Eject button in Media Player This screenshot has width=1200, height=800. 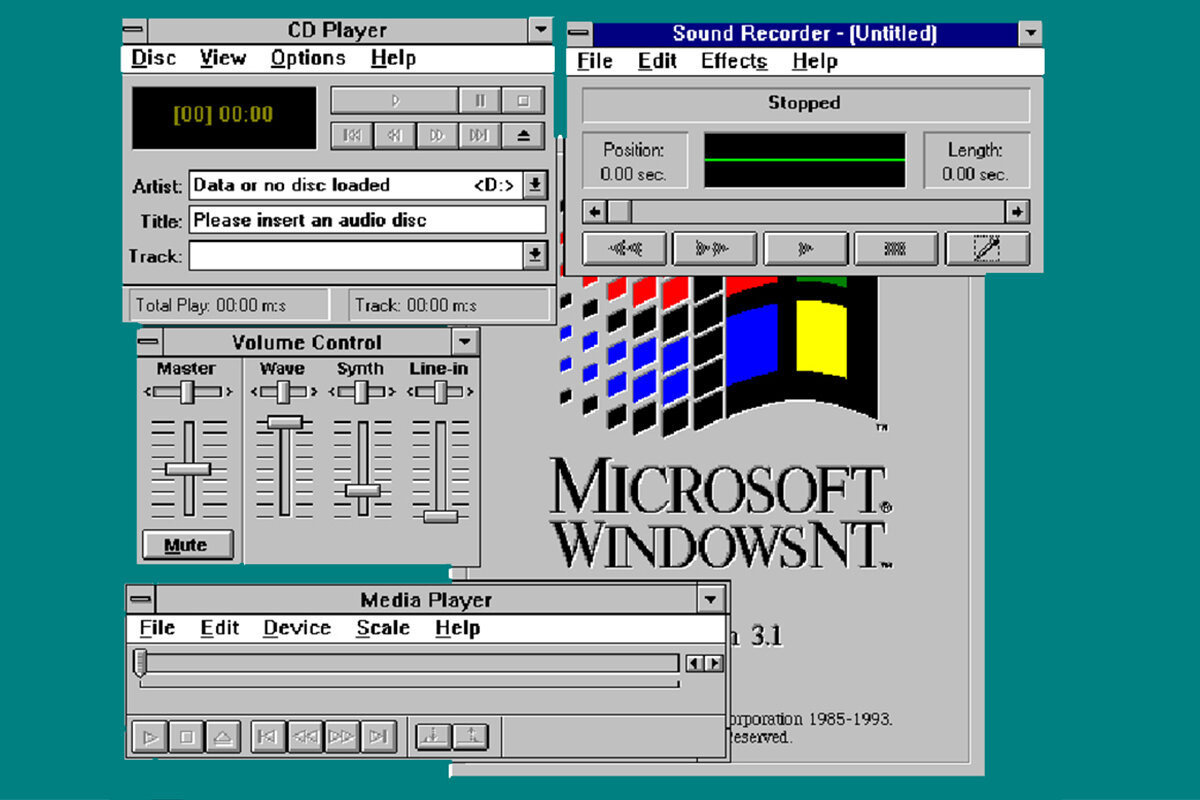(223, 738)
